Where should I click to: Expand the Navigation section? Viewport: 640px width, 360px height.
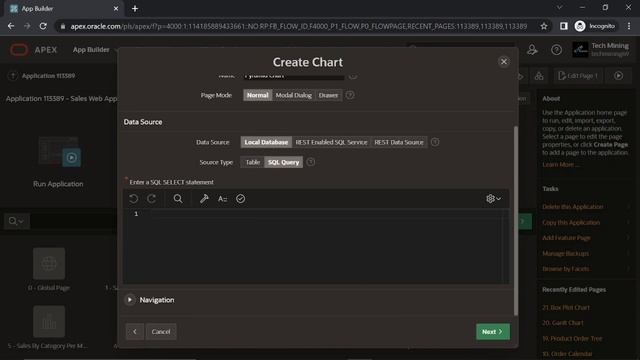coord(129,300)
